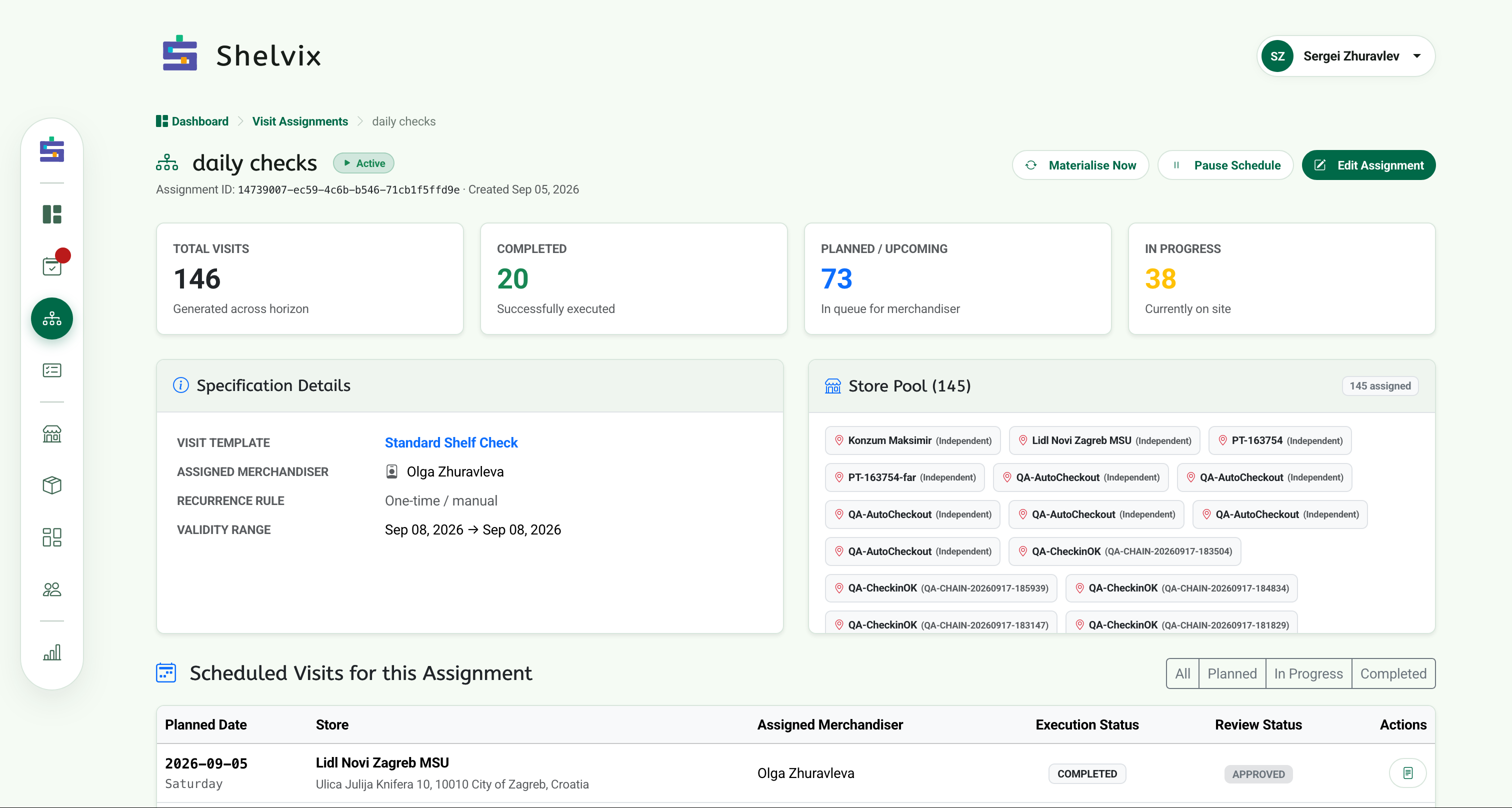
Task: Filter visits by In Progress
Action: [1308, 673]
